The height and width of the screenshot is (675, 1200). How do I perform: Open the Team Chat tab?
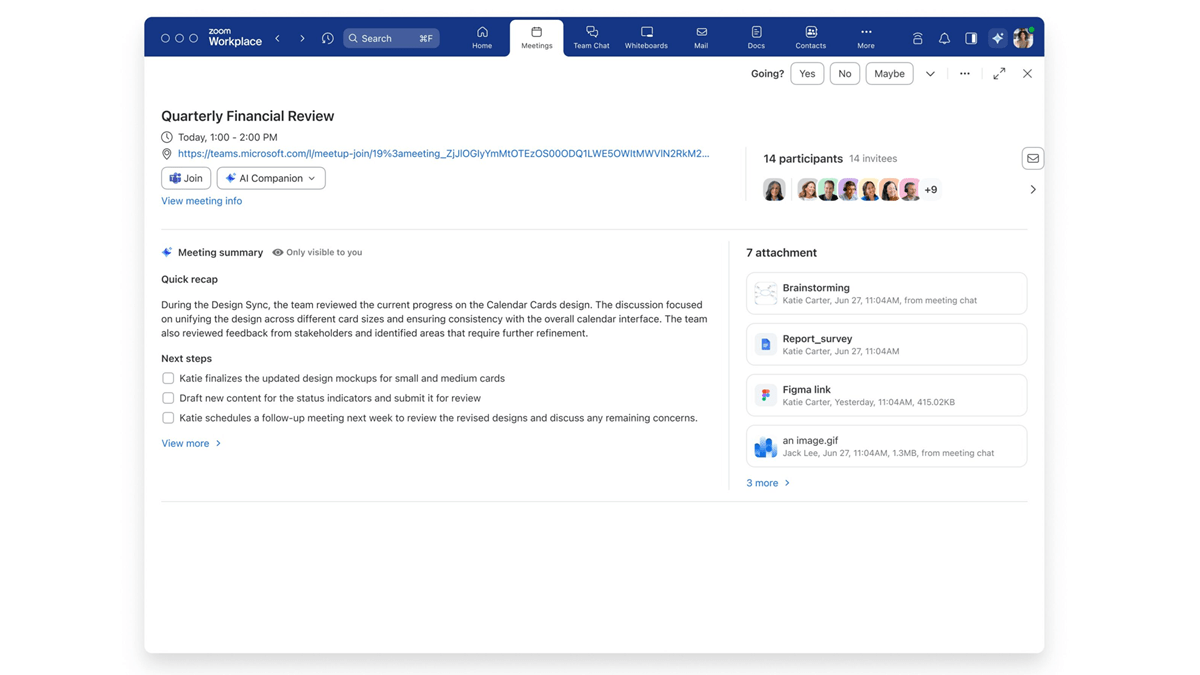point(591,38)
